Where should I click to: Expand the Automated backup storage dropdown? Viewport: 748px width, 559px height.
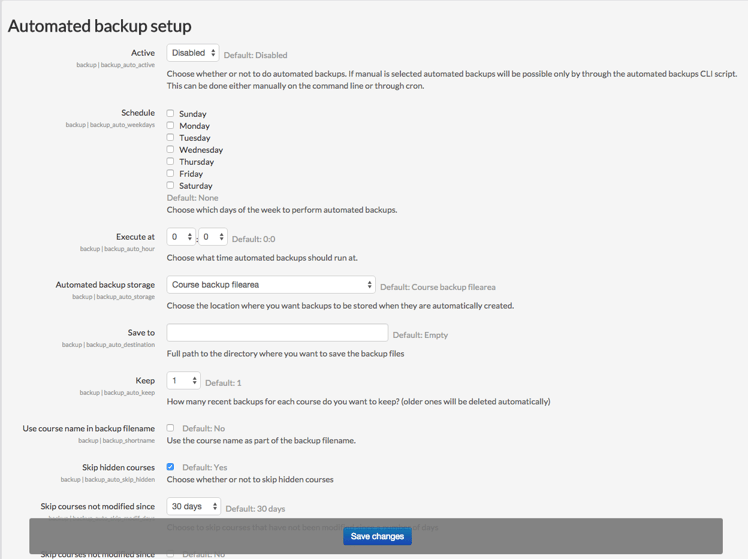(x=271, y=285)
